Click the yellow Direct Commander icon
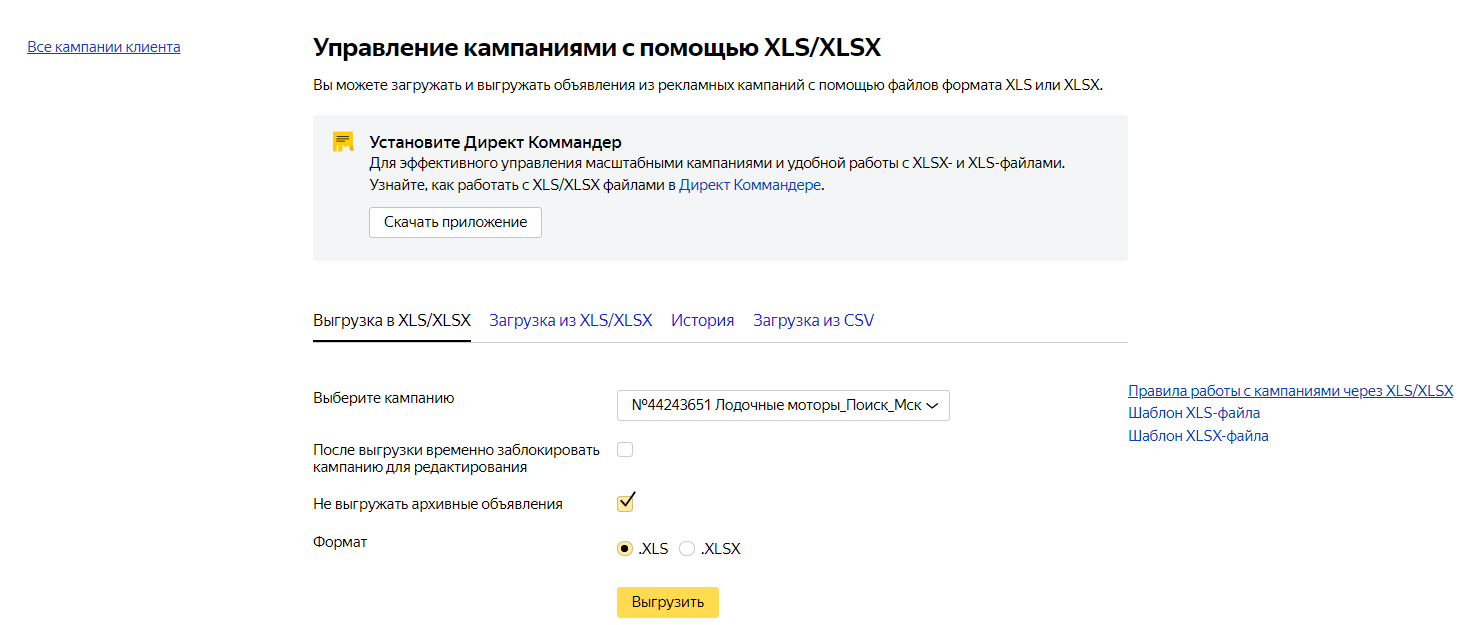The height and width of the screenshot is (625, 1471). pyautogui.click(x=343, y=142)
